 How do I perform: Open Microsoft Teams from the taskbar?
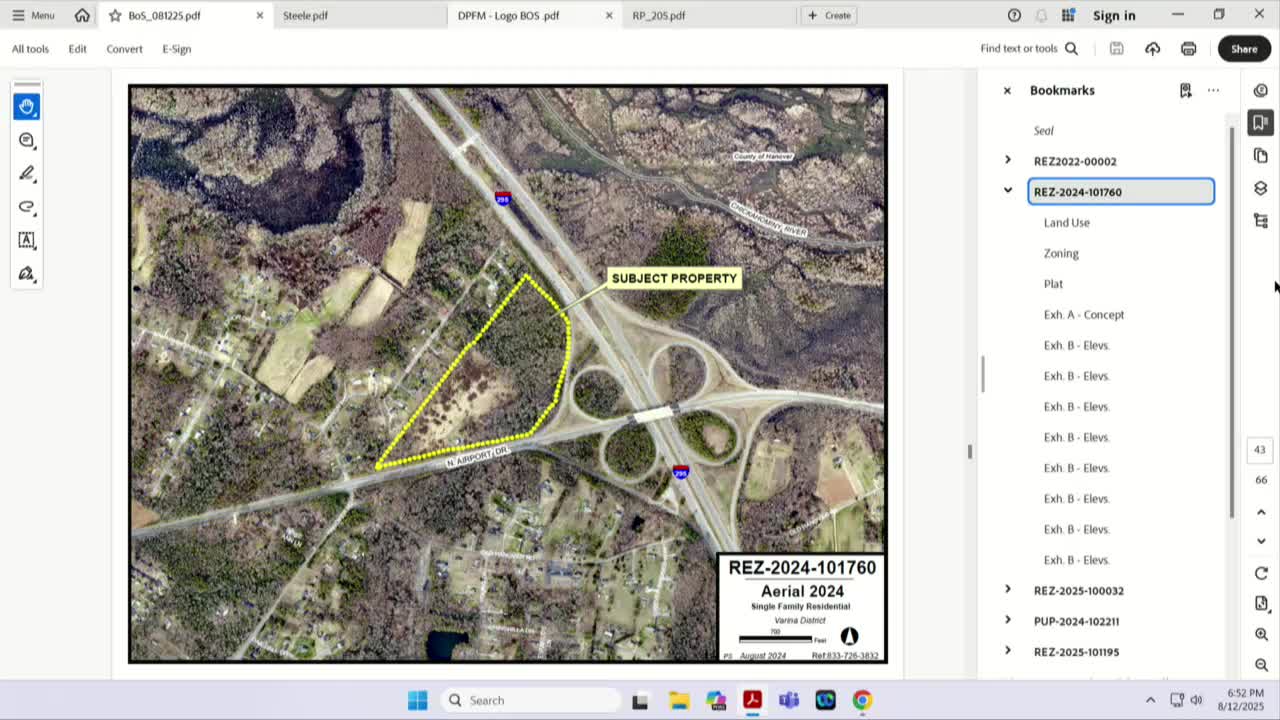tap(788, 700)
